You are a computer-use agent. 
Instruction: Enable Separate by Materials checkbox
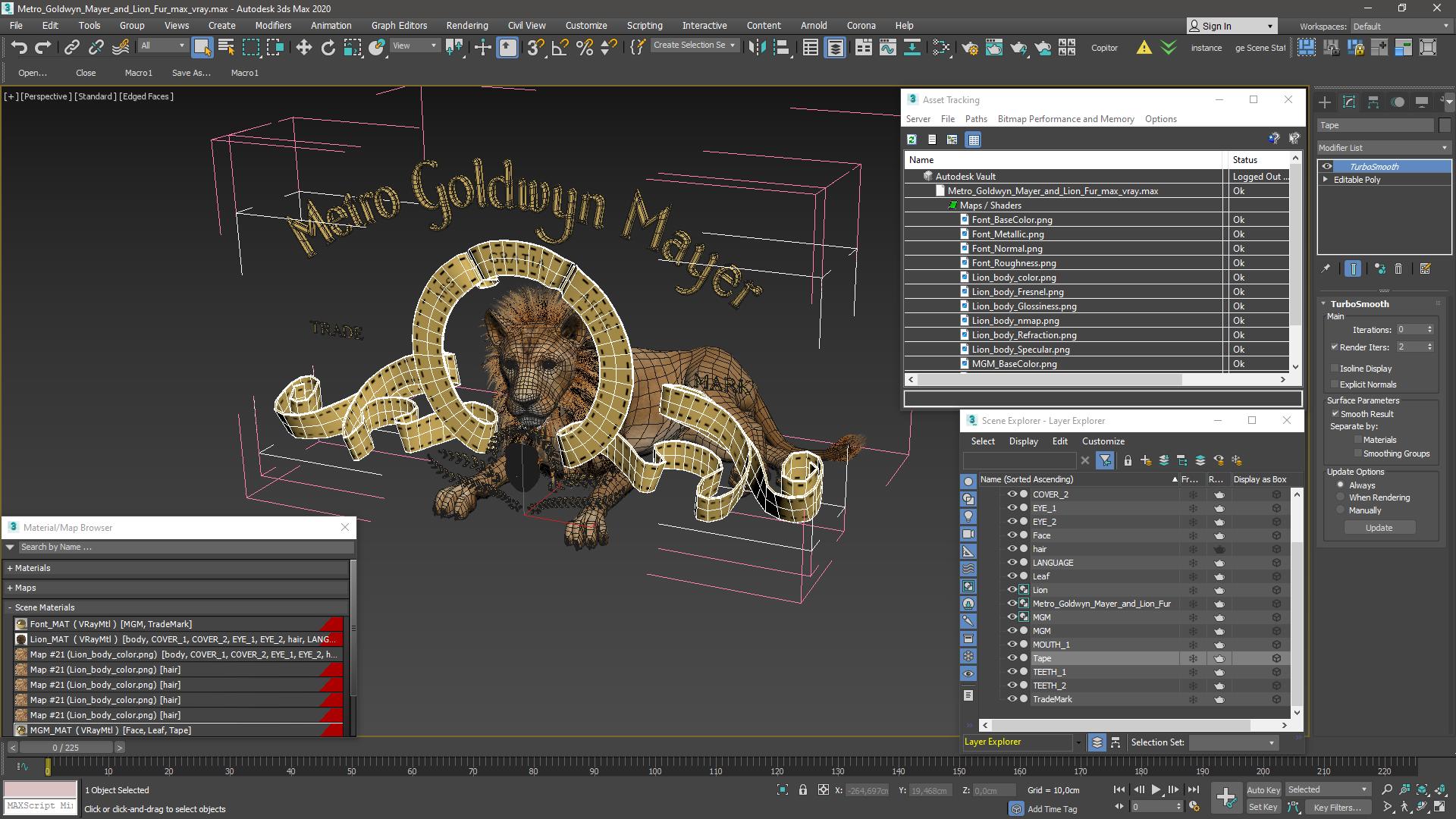point(1358,440)
